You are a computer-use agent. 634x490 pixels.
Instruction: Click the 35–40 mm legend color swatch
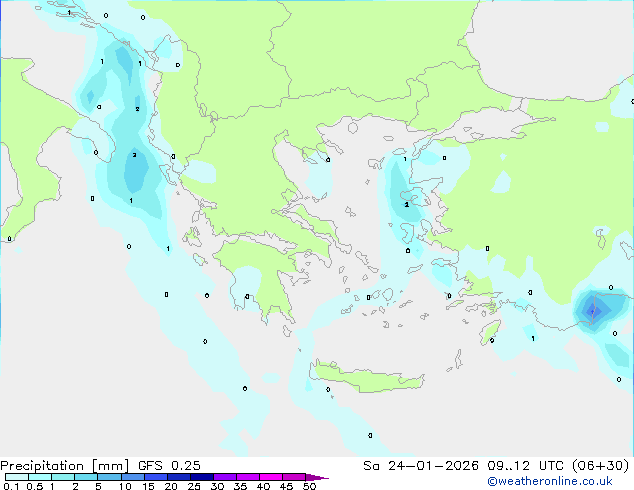(248, 477)
